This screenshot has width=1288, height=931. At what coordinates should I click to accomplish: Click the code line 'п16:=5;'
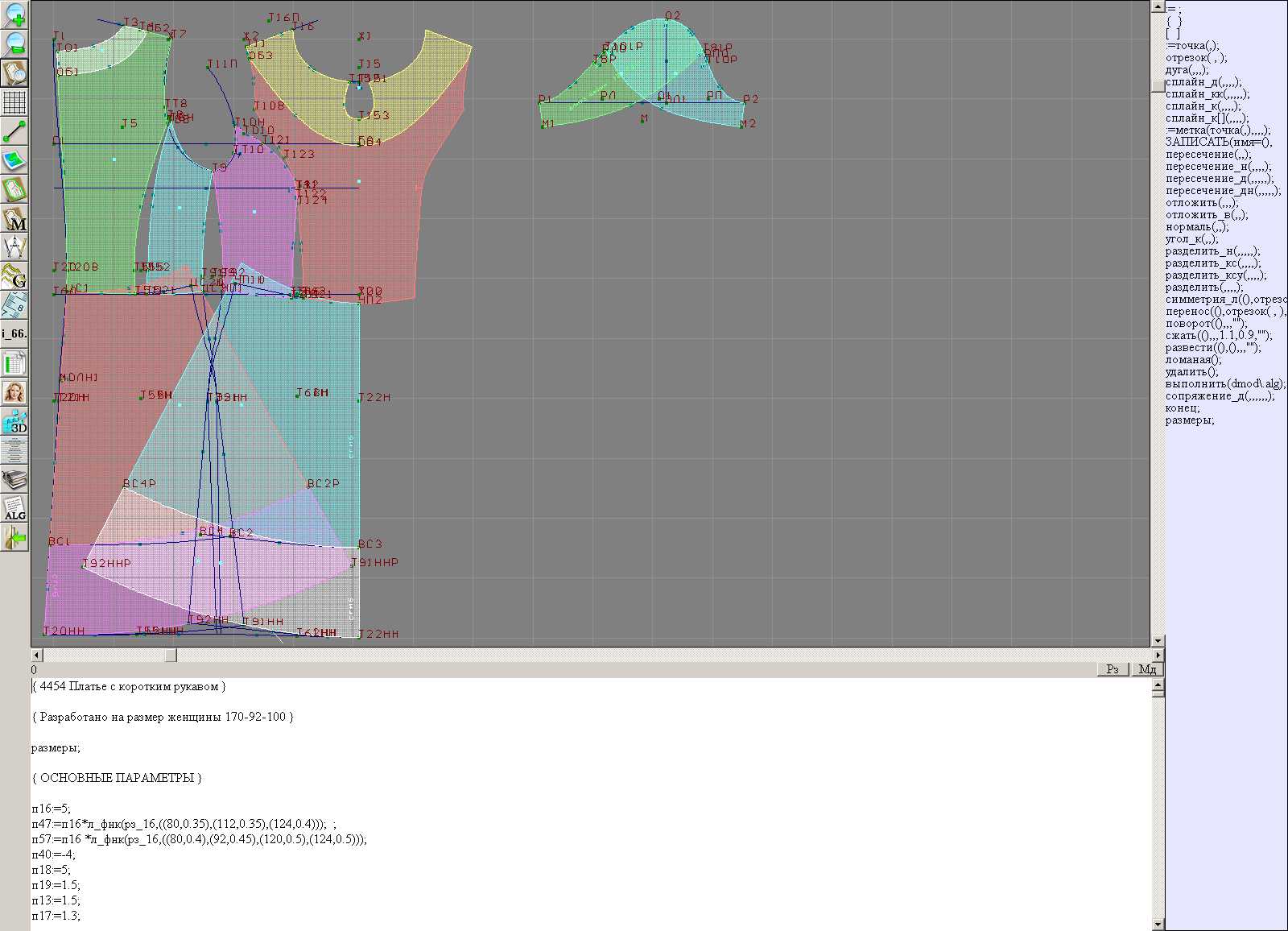52,809
